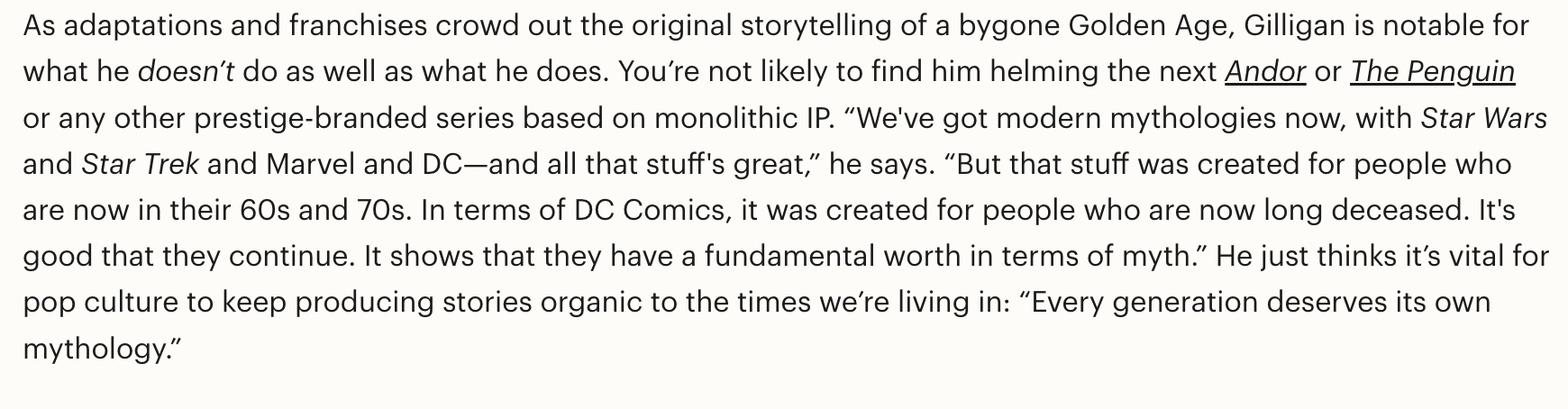Image resolution: width=1568 pixels, height=409 pixels.
Task: Click the phrase "Every generation"
Action: (1144, 302)
